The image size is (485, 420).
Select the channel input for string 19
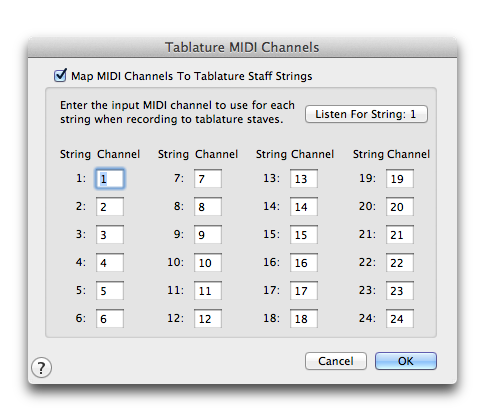[x=400, y=179]
